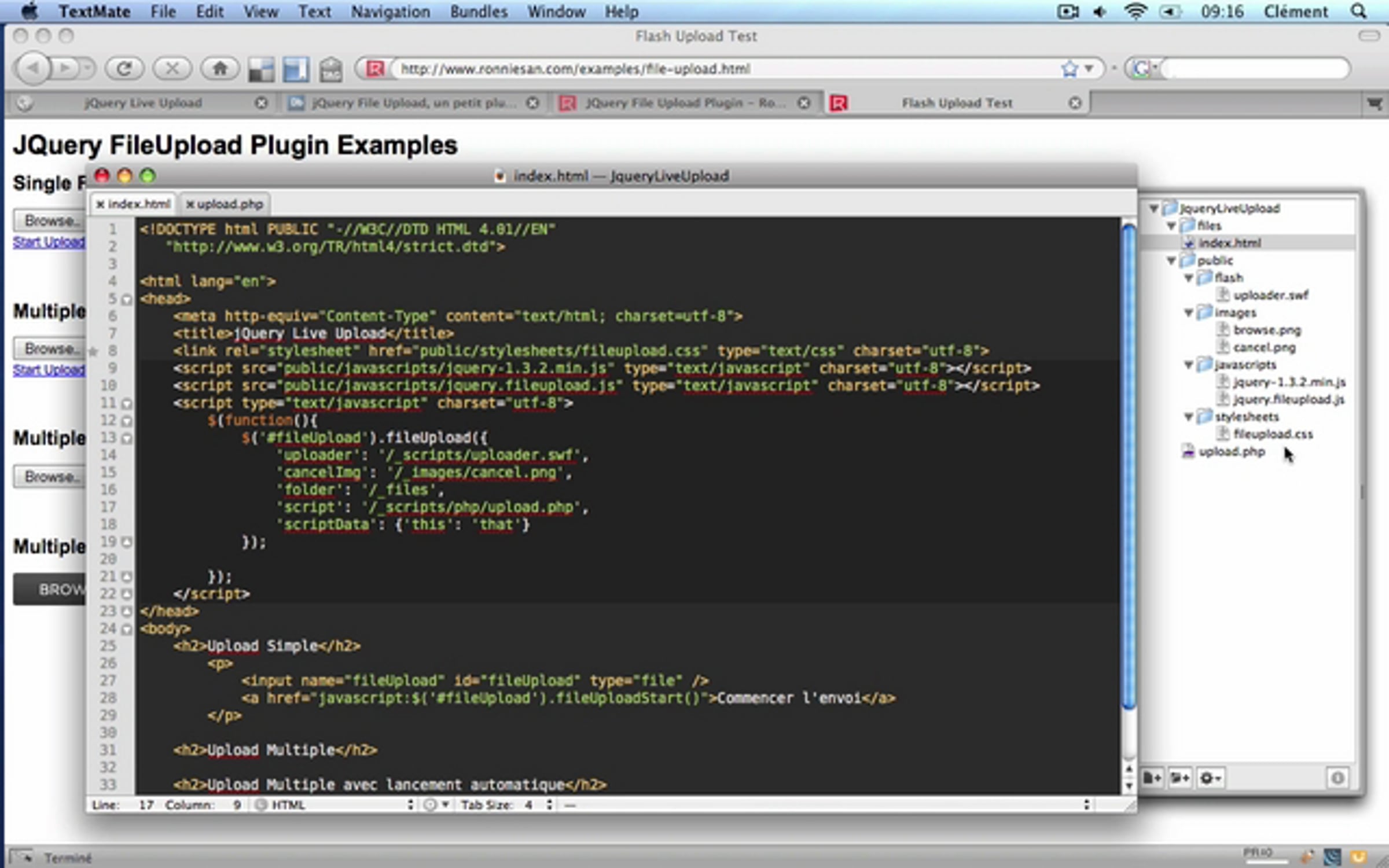Close the upload.php editor tab
Screen dimensions: 1389x868
click(x=189, y=204)
